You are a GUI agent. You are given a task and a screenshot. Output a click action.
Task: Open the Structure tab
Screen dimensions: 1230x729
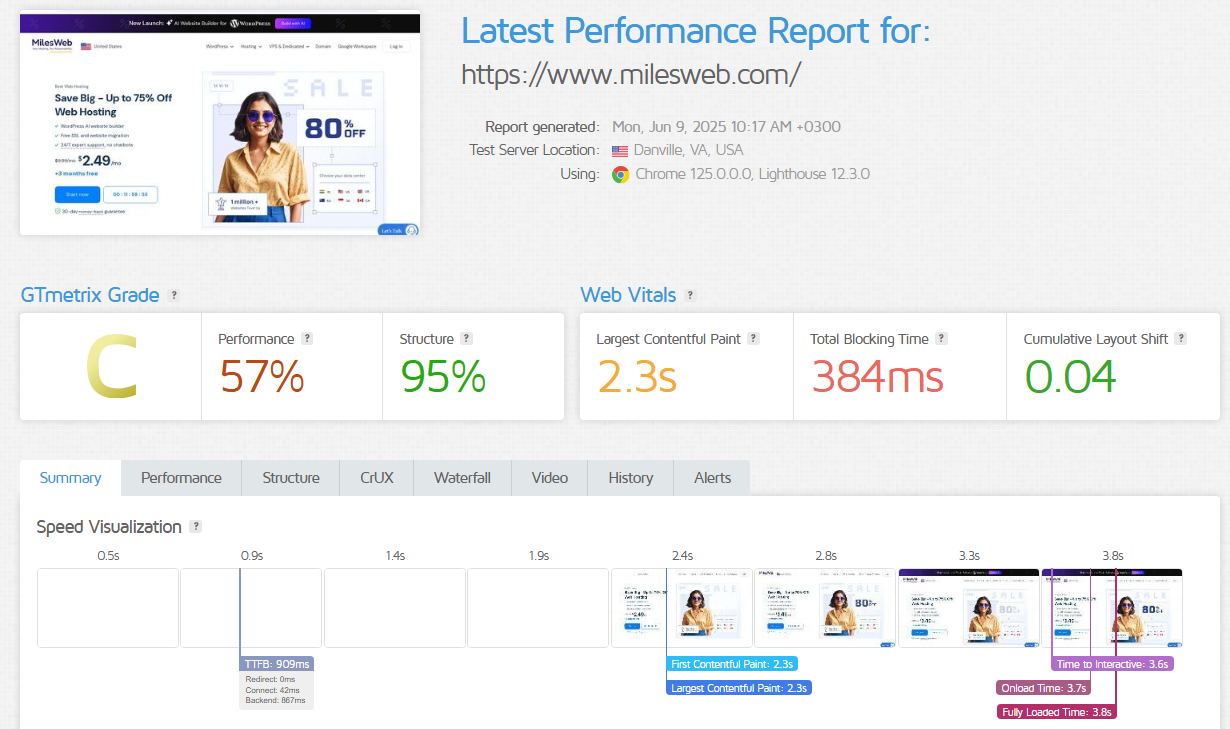pyautogui.click(x=291, y=478)
